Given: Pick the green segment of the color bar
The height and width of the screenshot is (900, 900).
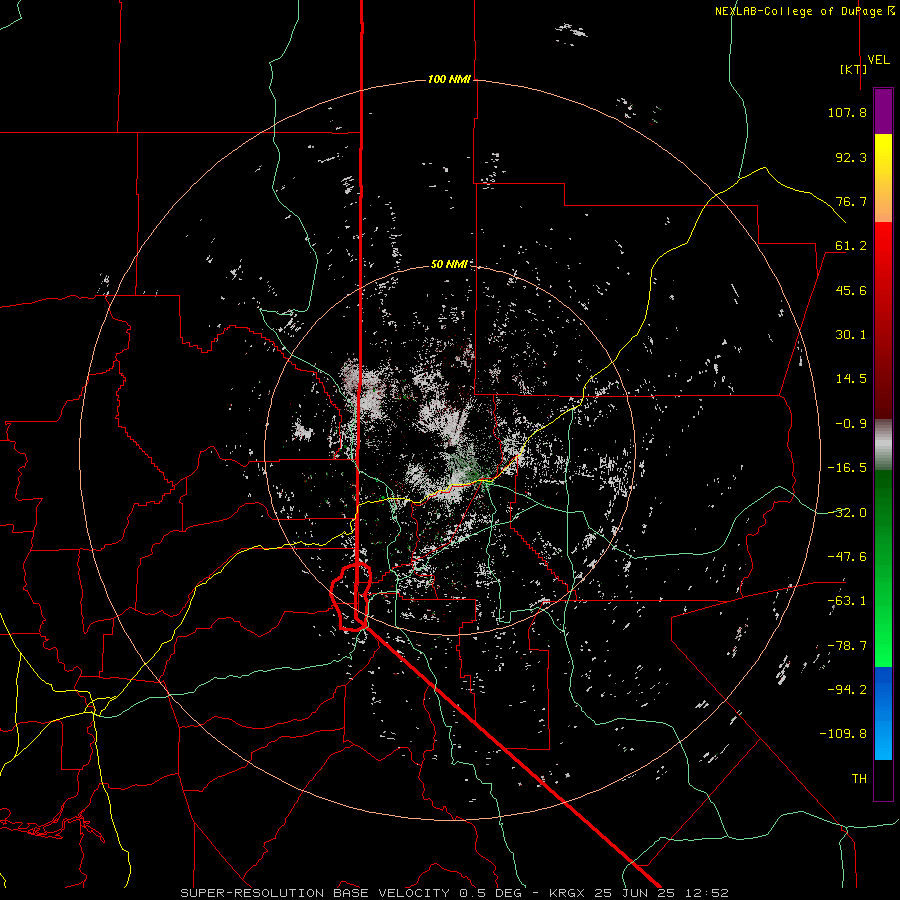Looking at the screenshot, I should (883, 568).
